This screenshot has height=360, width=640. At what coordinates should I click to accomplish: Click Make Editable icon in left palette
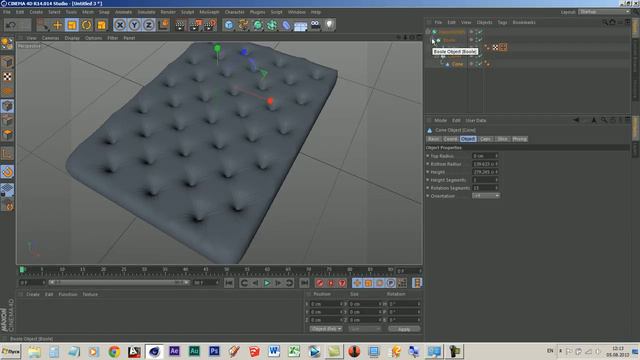coord(7,43)
